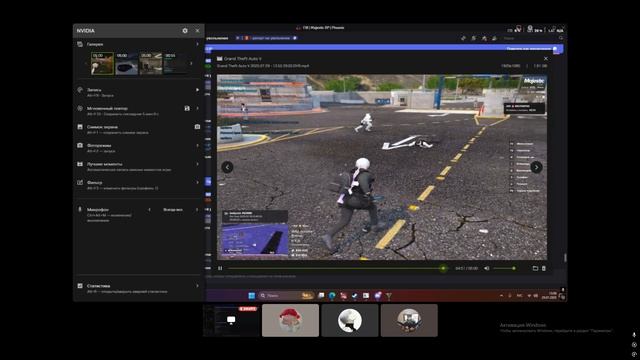Mute the video with speaker icon
Image resolution: width=640 pixels, height=360 pixels.
click(487, 268)
